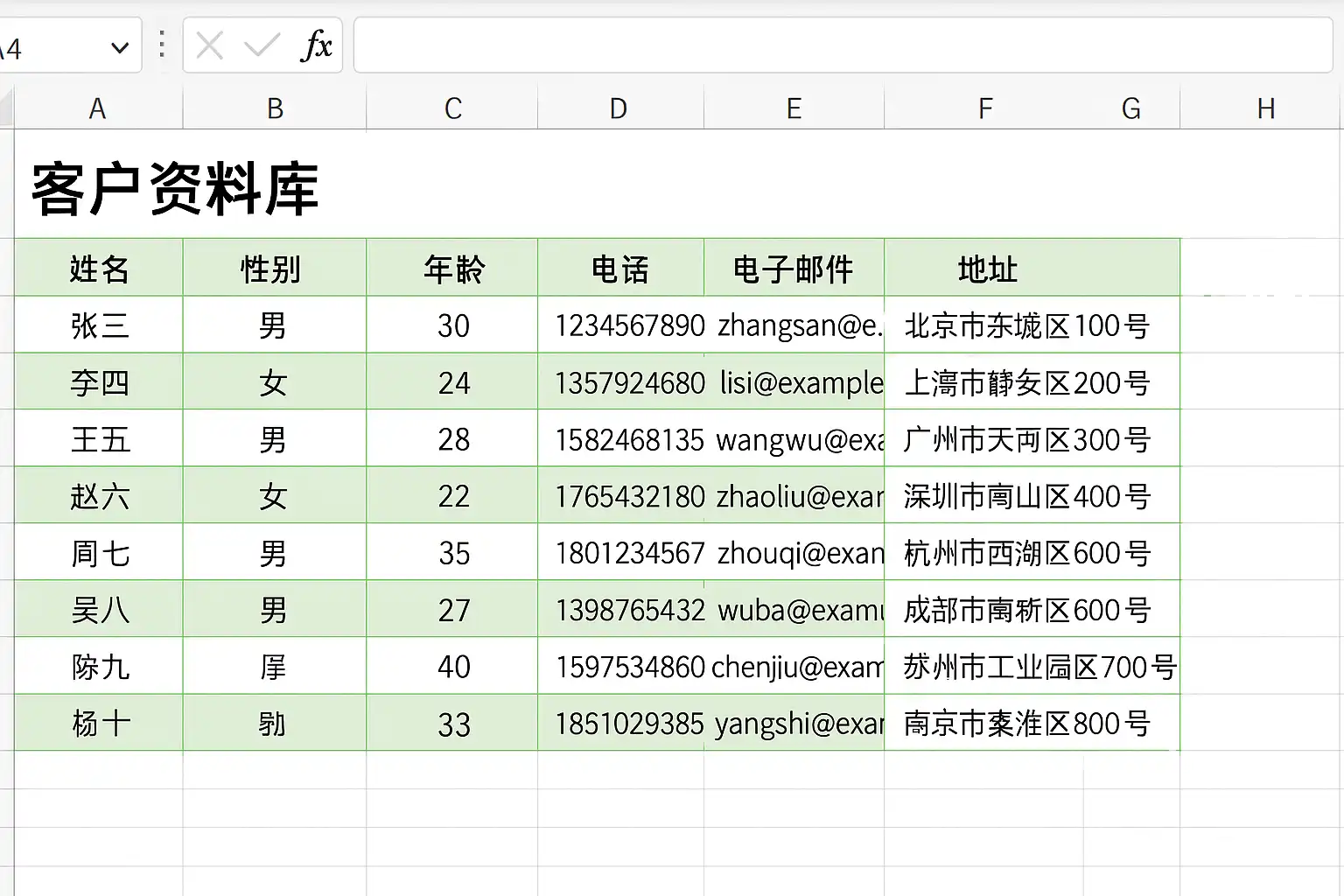1344x896 pixels.
Task: Select age cell with value 35
Action: coord(452,553)
